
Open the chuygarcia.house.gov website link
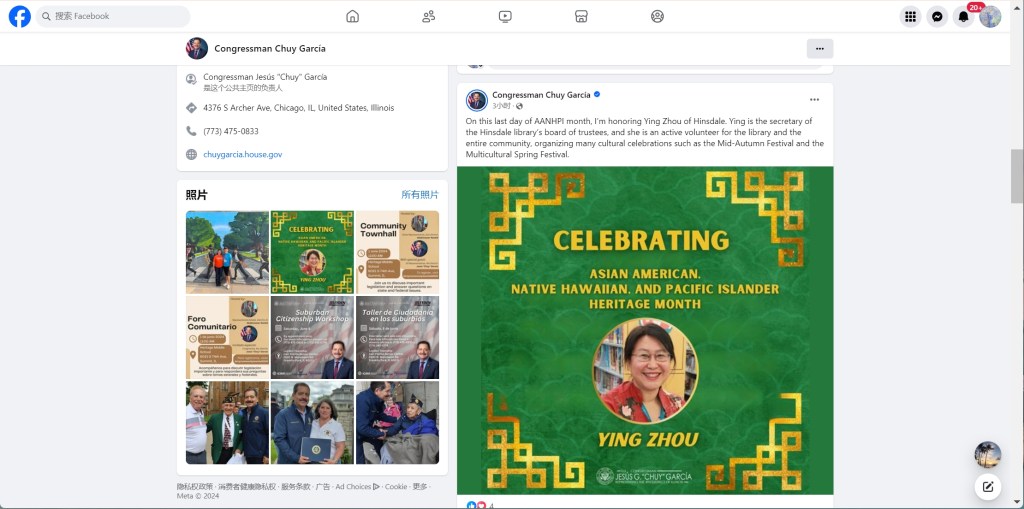coord(243,155)
